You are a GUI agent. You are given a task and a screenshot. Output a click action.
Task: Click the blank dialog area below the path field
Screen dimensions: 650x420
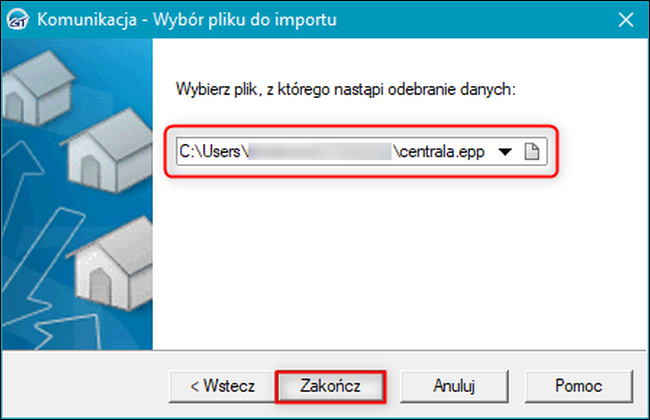point(400,260)
